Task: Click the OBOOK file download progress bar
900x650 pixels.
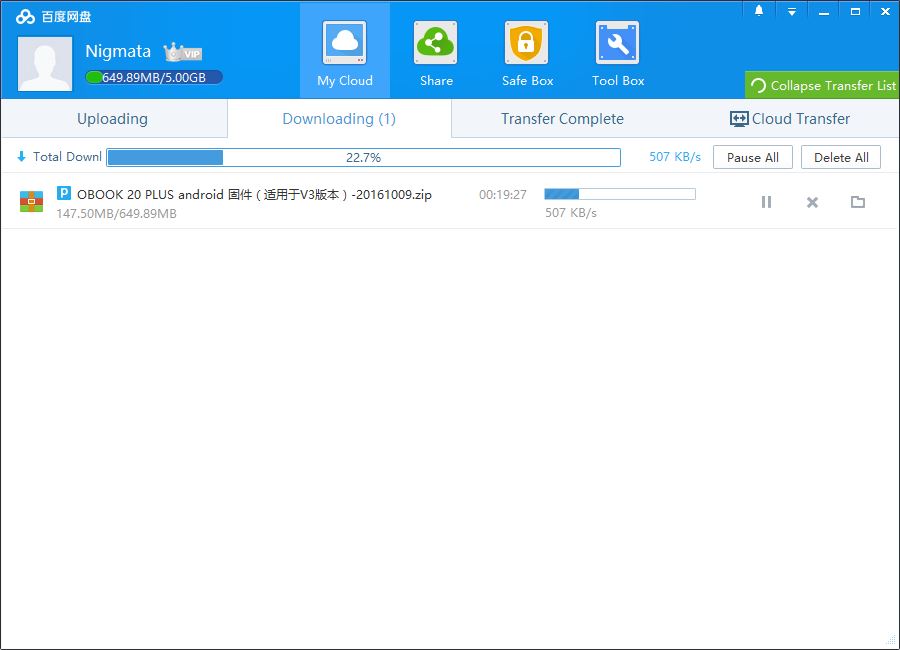Action: [x=620, y=194]
